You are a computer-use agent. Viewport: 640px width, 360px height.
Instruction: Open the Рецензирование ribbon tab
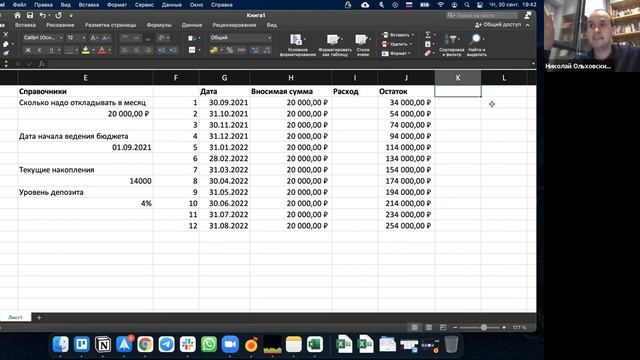click(x=234, y=25)
